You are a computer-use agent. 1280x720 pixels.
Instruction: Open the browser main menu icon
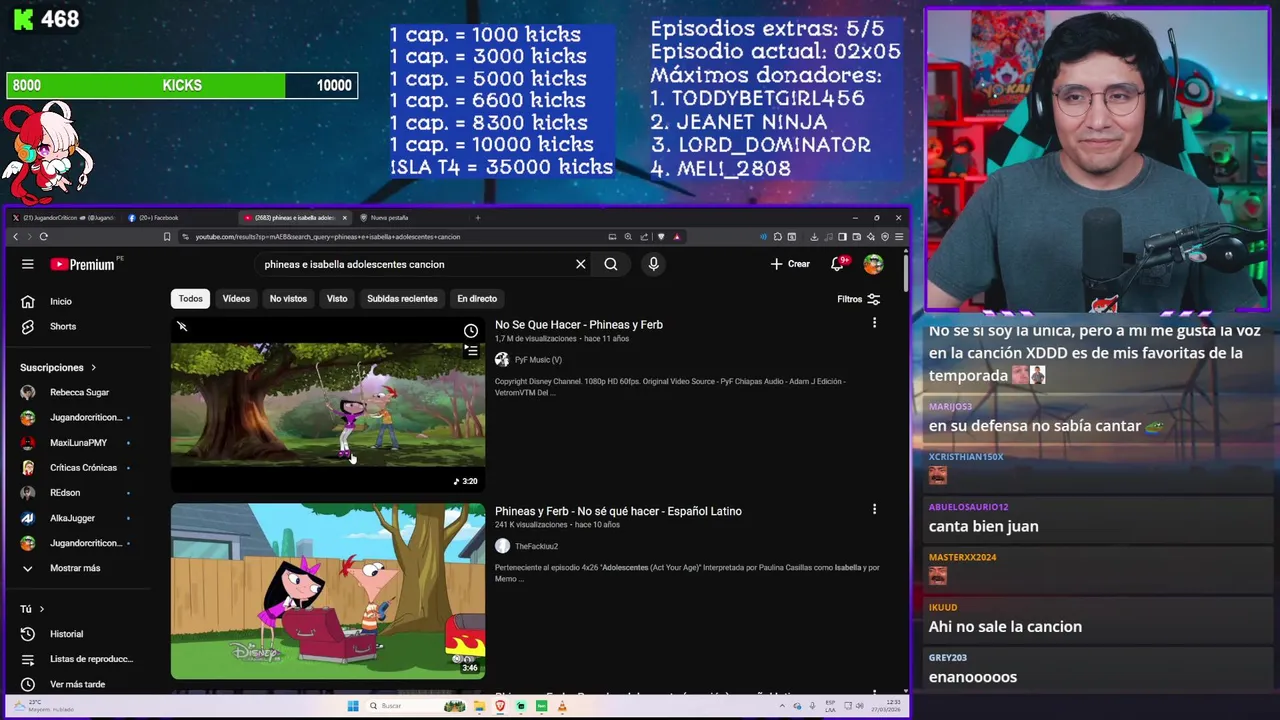pyautogui.click(x=899, y=237)
